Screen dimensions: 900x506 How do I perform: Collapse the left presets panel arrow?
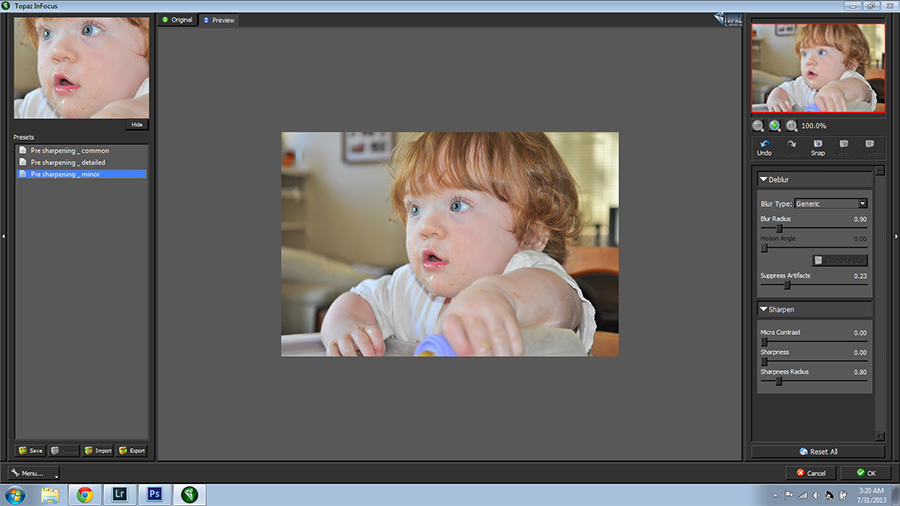pos(4,236)
